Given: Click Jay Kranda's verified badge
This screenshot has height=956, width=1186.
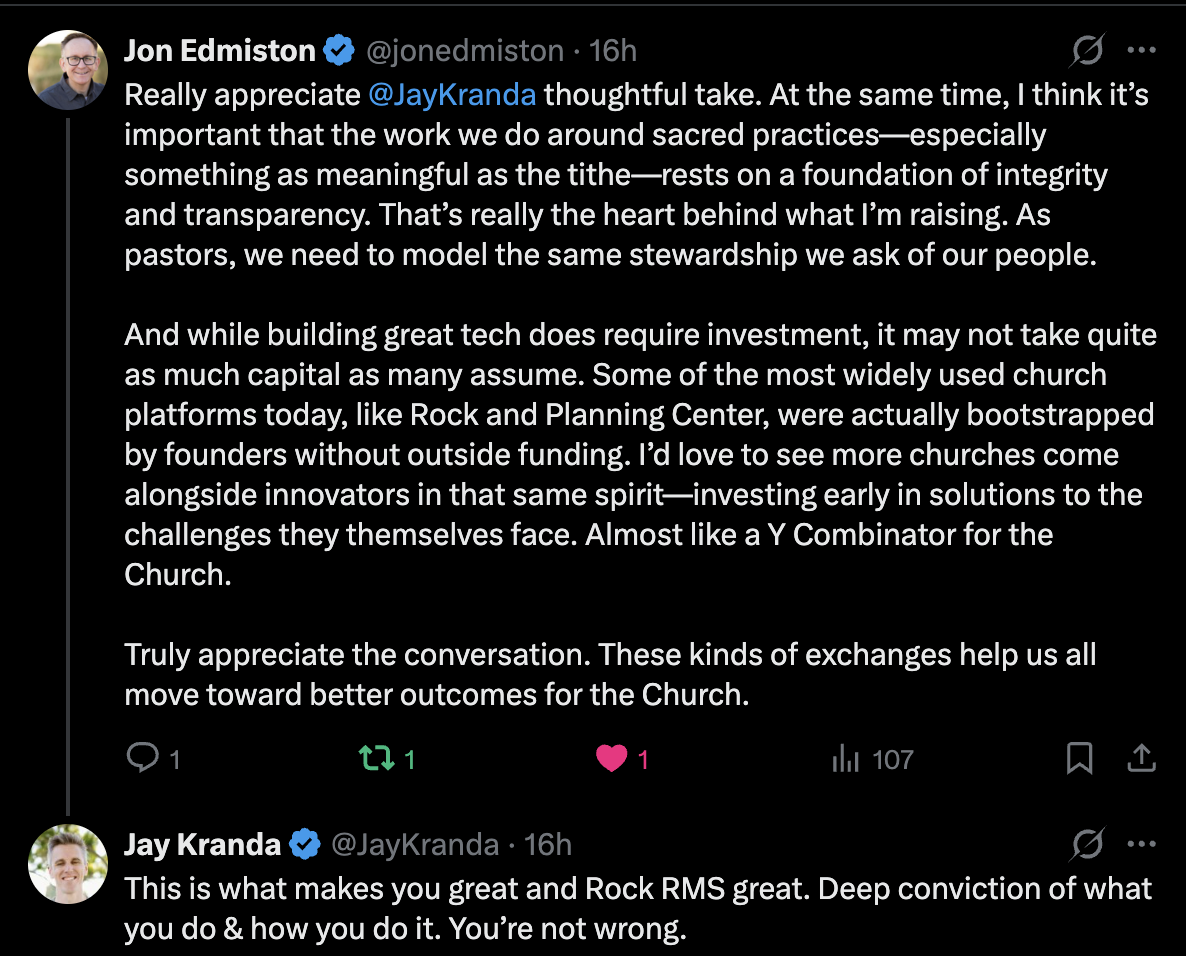Looking at the screenshot, I should click(x=305, y=844).
